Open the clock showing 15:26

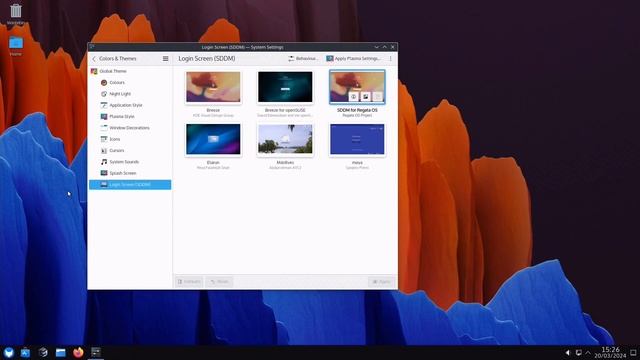click(x=610, y=353)
